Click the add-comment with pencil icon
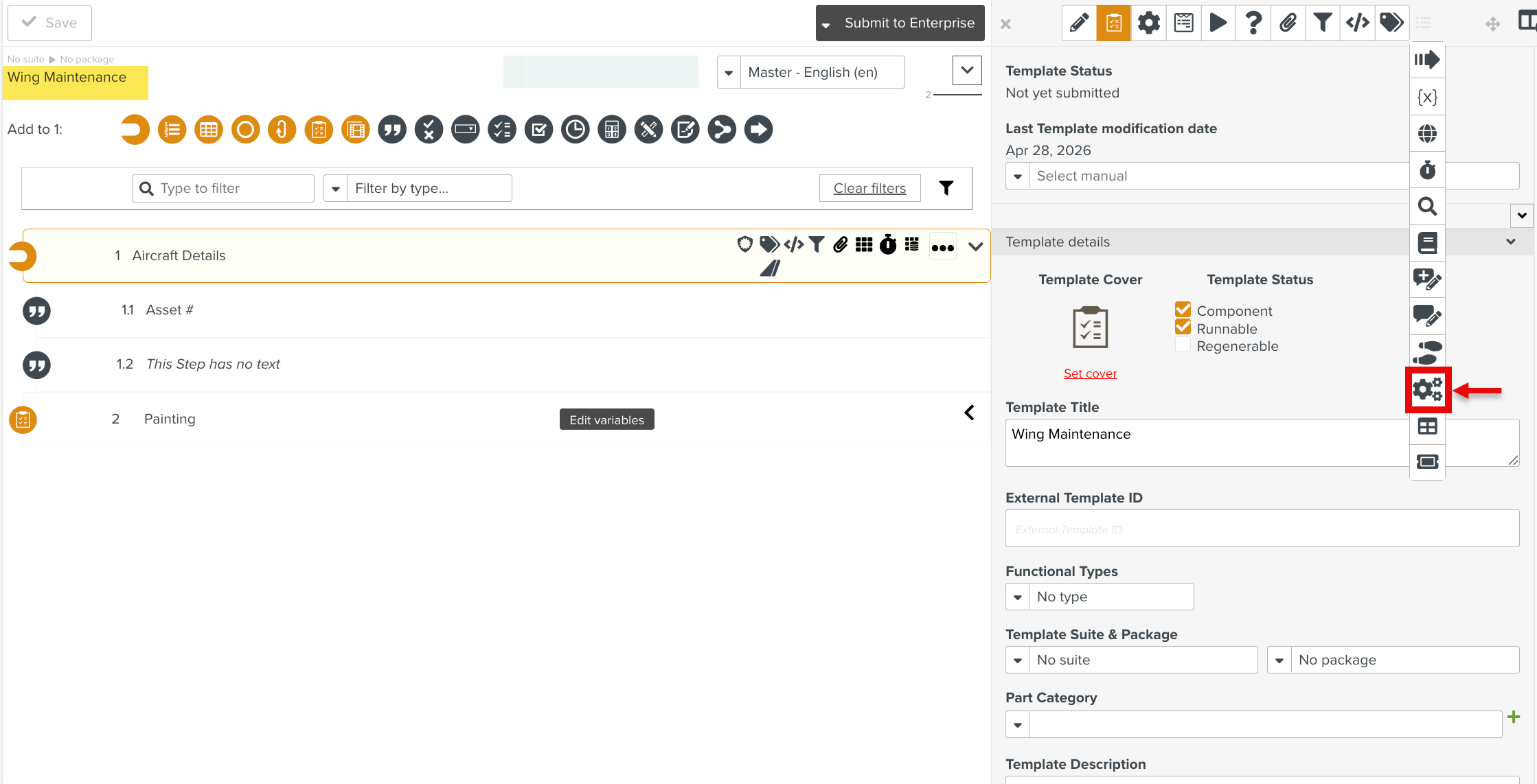This screenshot has height=784, width=1537. (x=1427, y=279)
